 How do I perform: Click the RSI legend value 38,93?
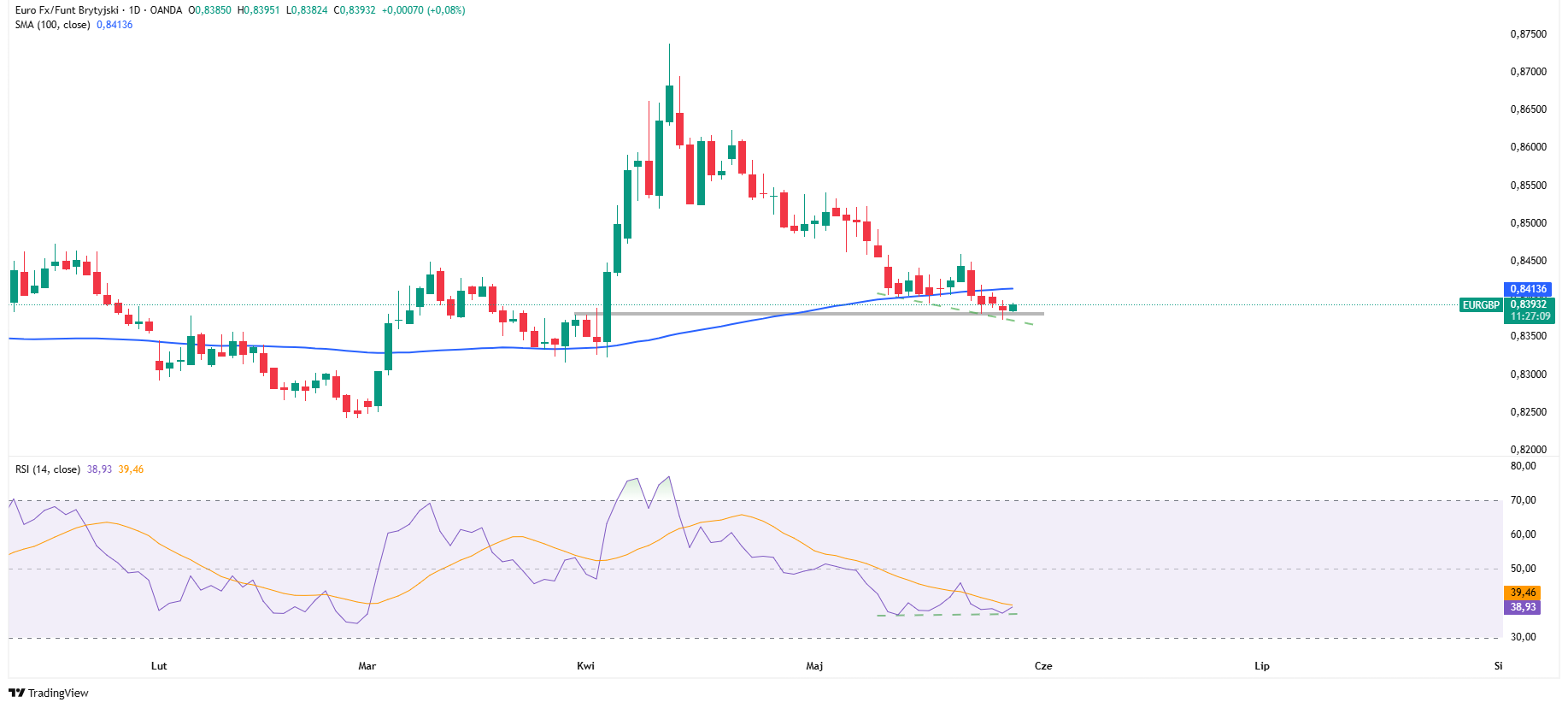(x=99, y=469)
